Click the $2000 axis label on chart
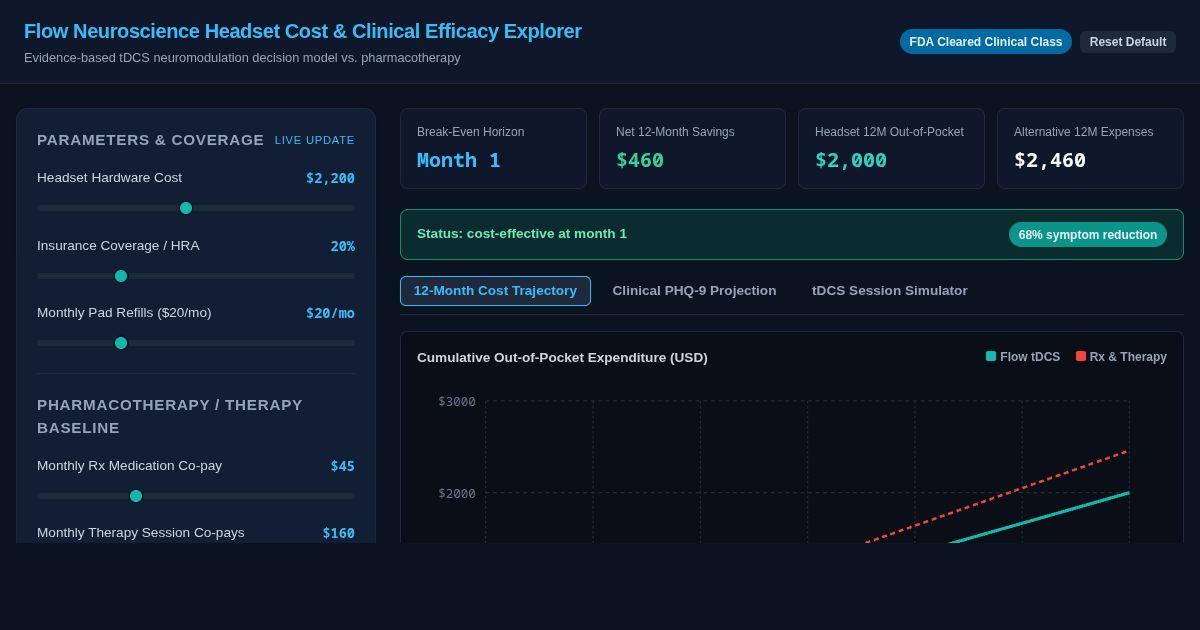This screenshot has width=1200, height=630. pyautogui.click(x=457, y=493)
